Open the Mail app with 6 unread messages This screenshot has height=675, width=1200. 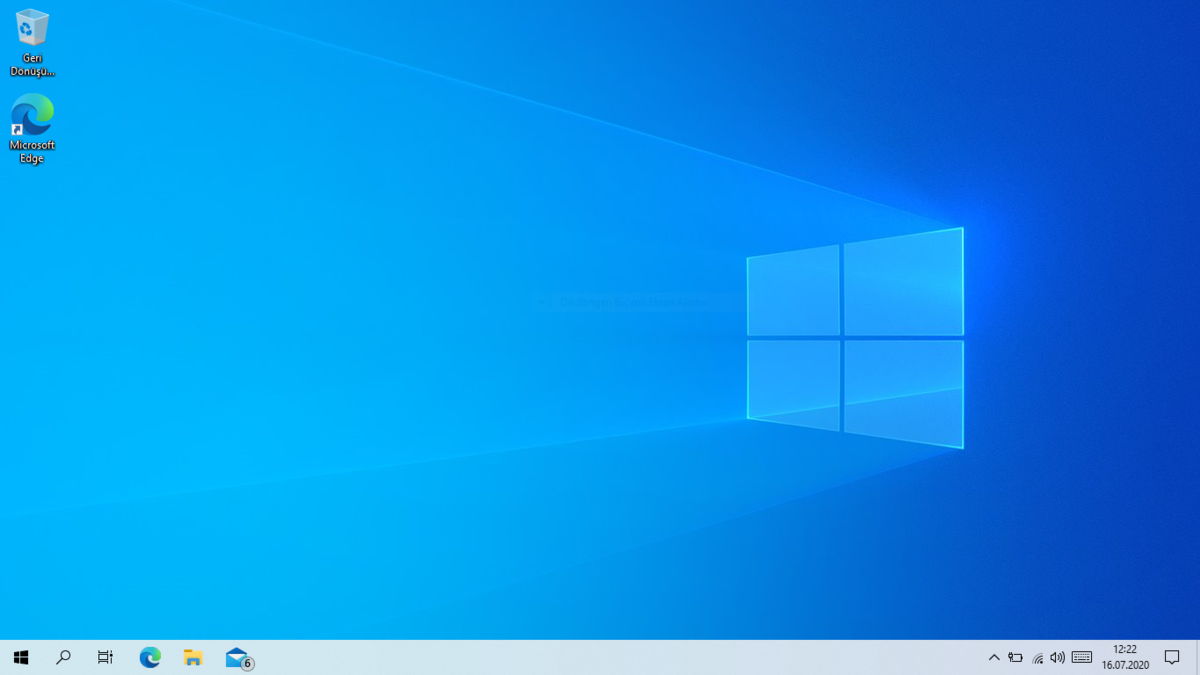click(234, 657)
